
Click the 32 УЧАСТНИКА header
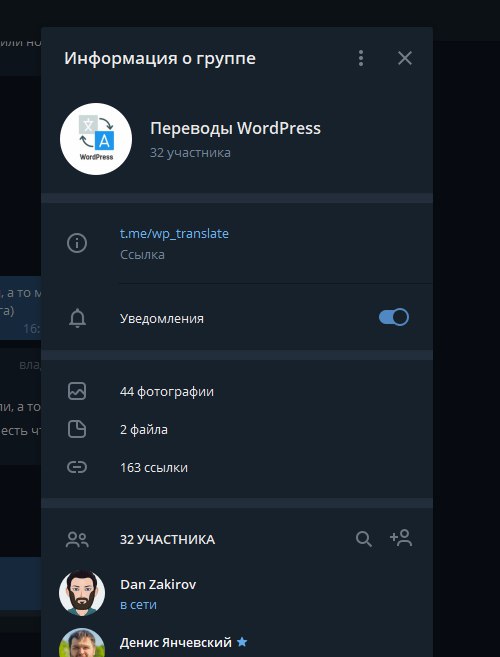click(x=167, y=539)
